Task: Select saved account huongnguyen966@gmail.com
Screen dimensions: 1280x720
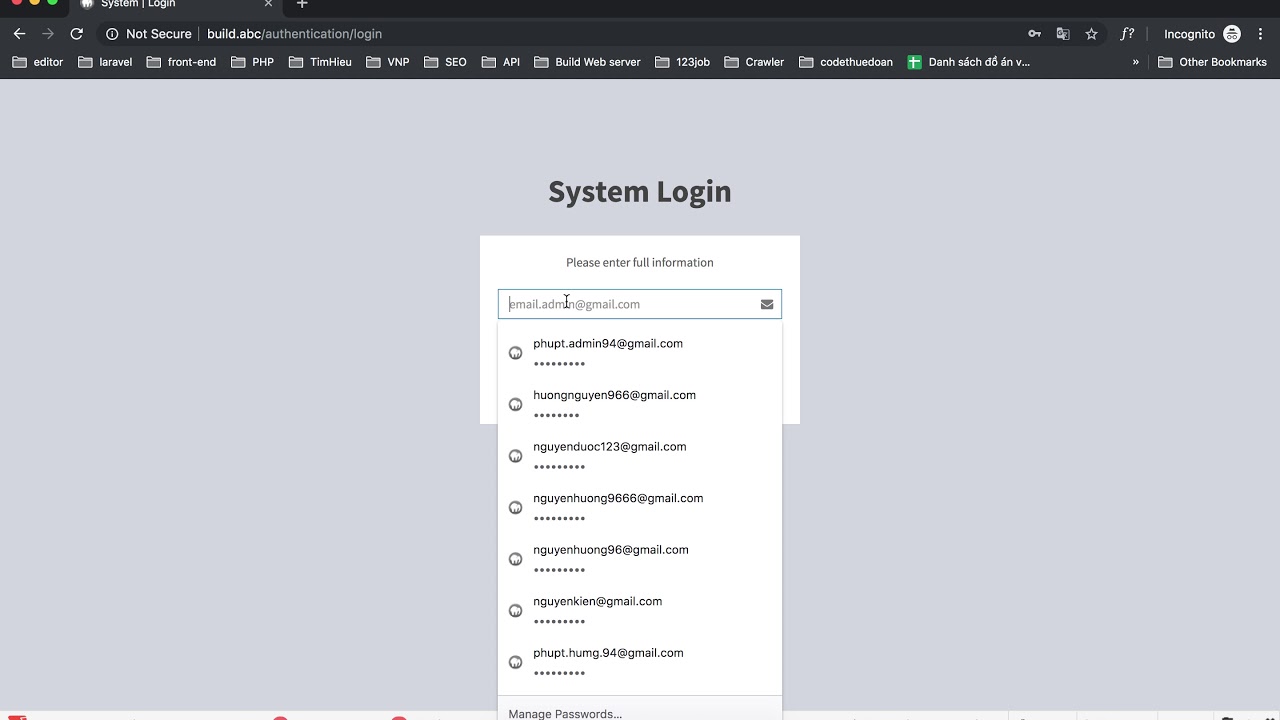Action: 640,404
